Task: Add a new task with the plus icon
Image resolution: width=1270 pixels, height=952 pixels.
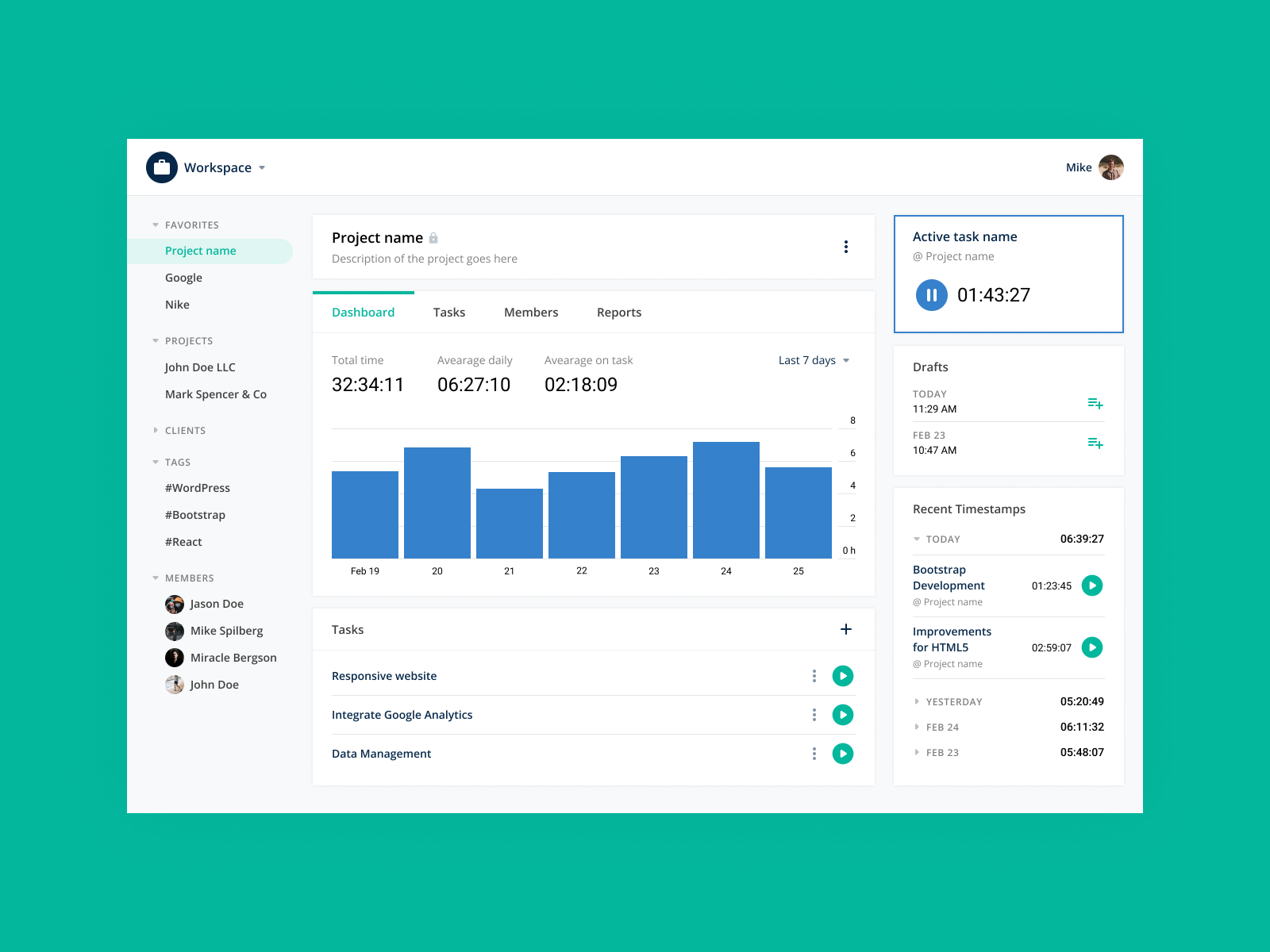Action: coord(846,629)
